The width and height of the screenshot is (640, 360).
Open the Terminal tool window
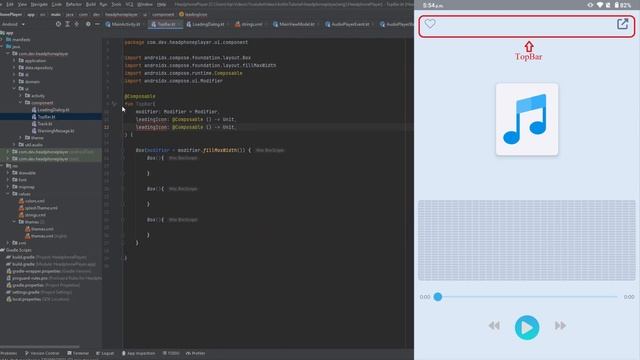pyautogui.click(x=78, y=353)
